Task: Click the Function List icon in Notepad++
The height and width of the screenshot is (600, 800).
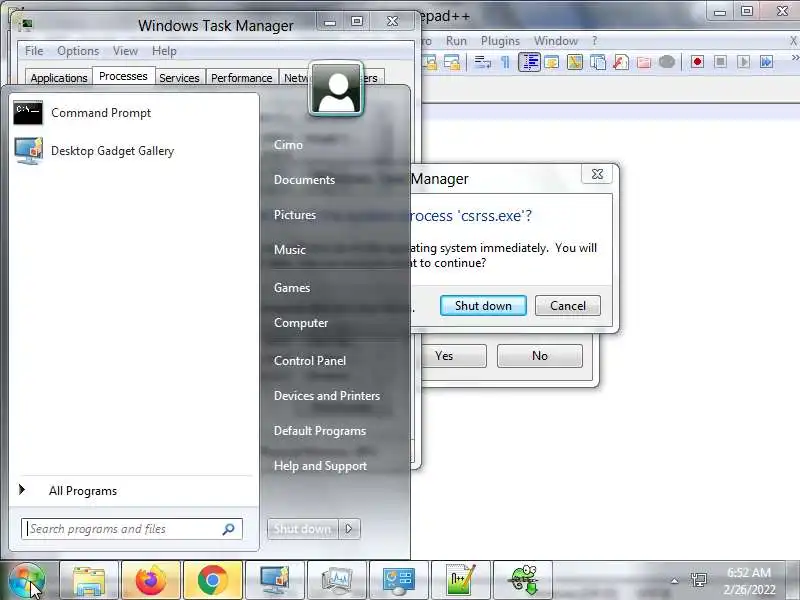Action: click(620, 62)
